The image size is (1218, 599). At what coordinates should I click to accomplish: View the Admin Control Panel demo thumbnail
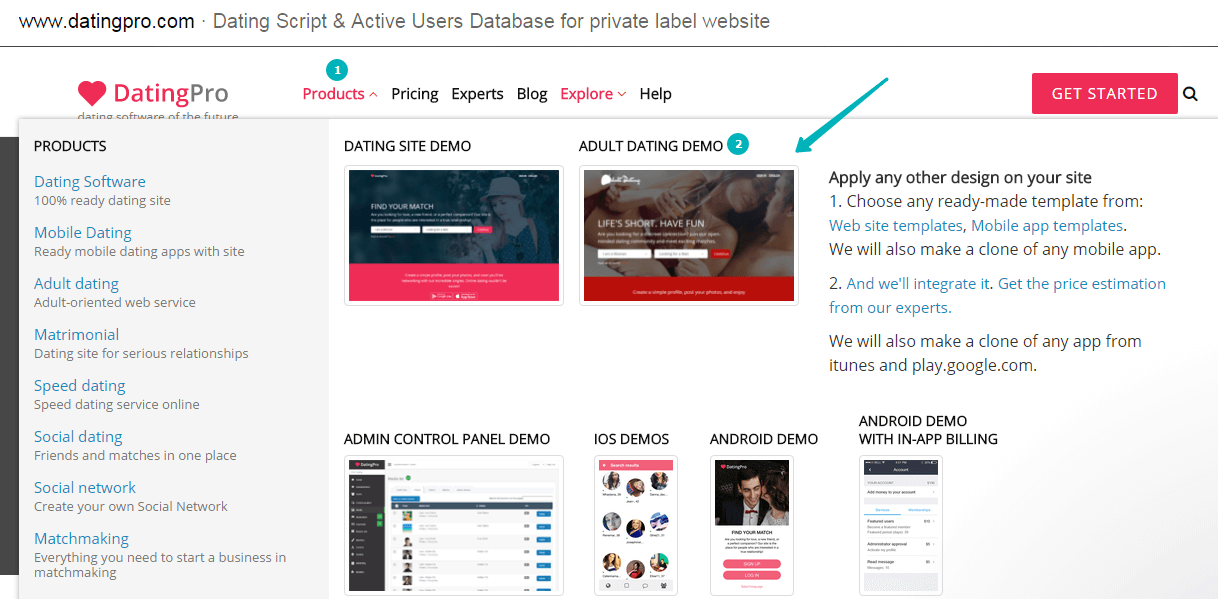454,526
